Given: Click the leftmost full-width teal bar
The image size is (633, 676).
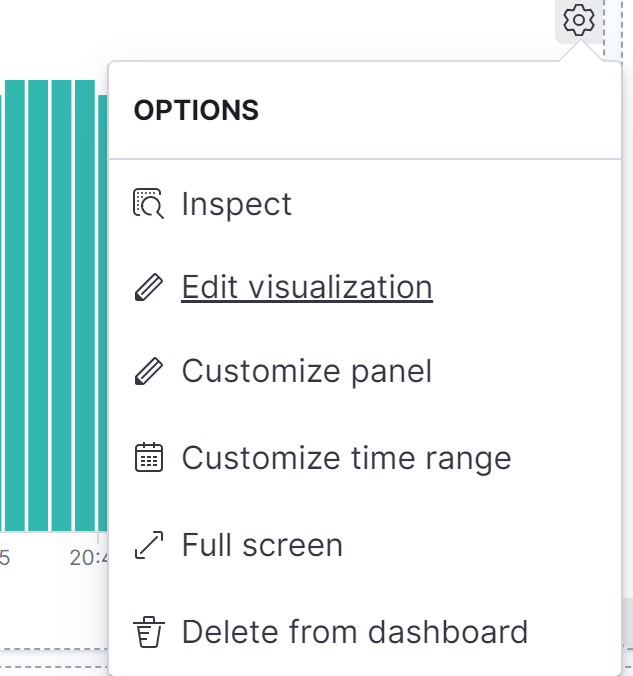Looking at the screenshot, I should click(x=15, y=305).
